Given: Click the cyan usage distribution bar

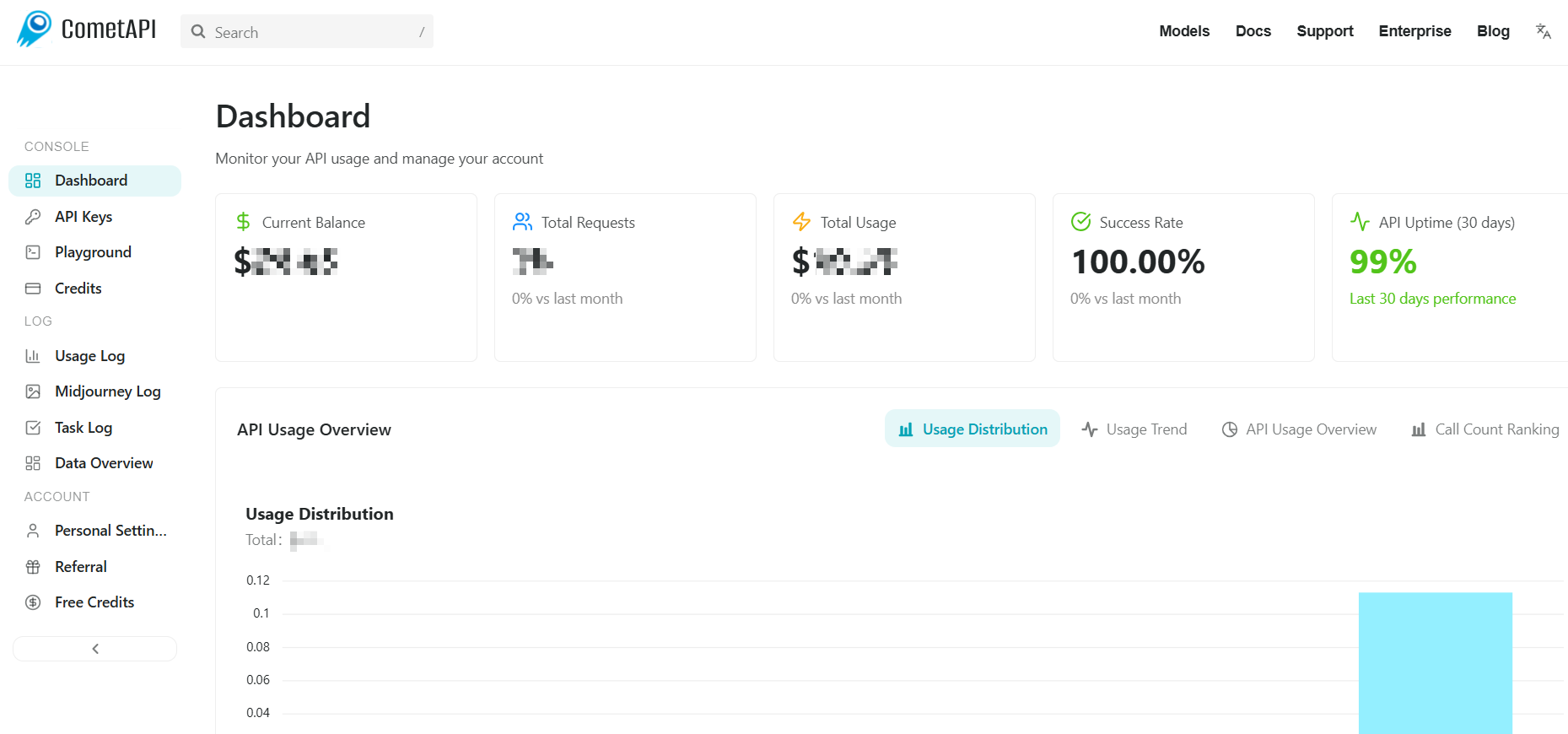Looking at the screenshot, I should pyautogui.click(x=1435, y=662).
